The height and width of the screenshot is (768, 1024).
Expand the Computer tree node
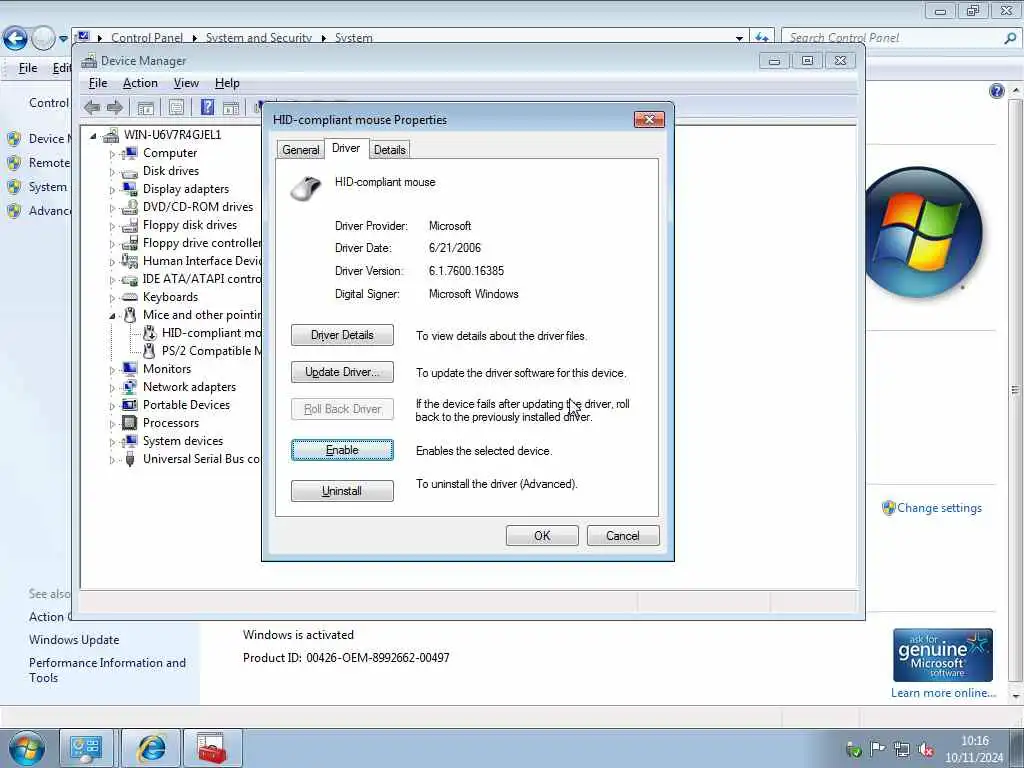(112, 154)
